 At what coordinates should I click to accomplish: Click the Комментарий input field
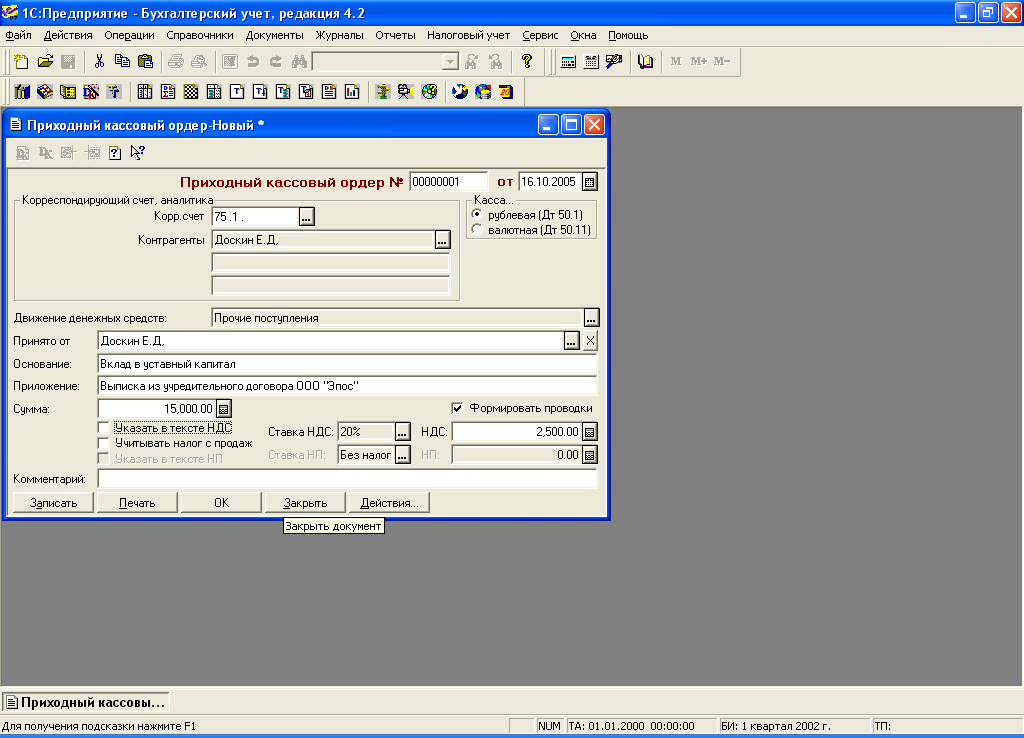click(347, 479)
